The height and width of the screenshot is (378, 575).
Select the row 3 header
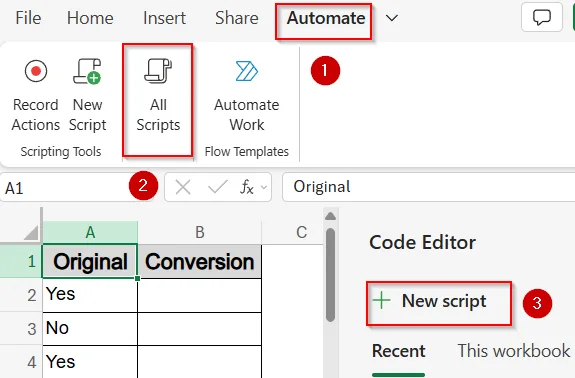tap(21, 329)
